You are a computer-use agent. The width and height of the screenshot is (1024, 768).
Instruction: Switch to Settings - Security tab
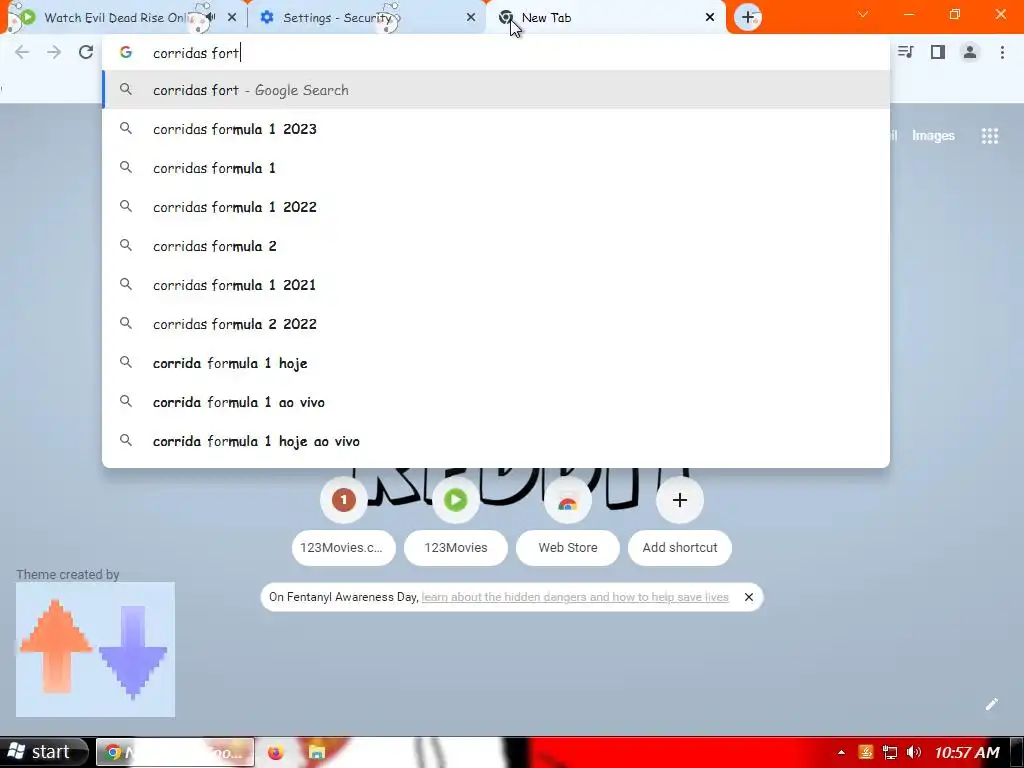pos(366,18)
